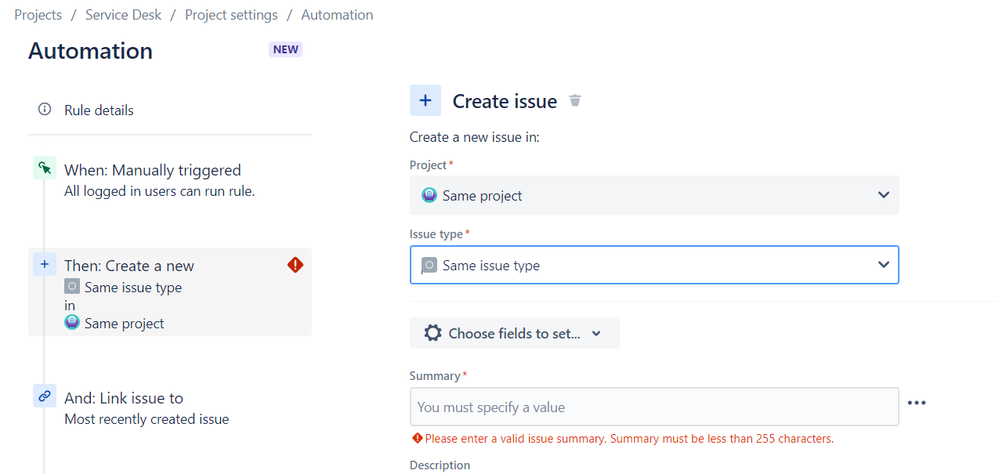
Task: Click the plus icon beside Then: Create a new
Action: click(x=45, y=264)
